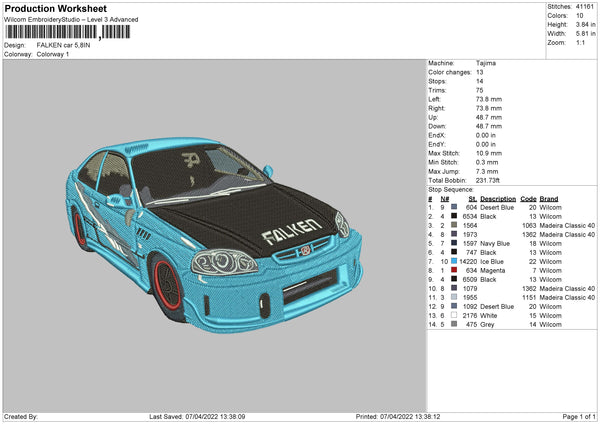
Task: Click the Stop Sequence heading
Action: click(451, 190)
